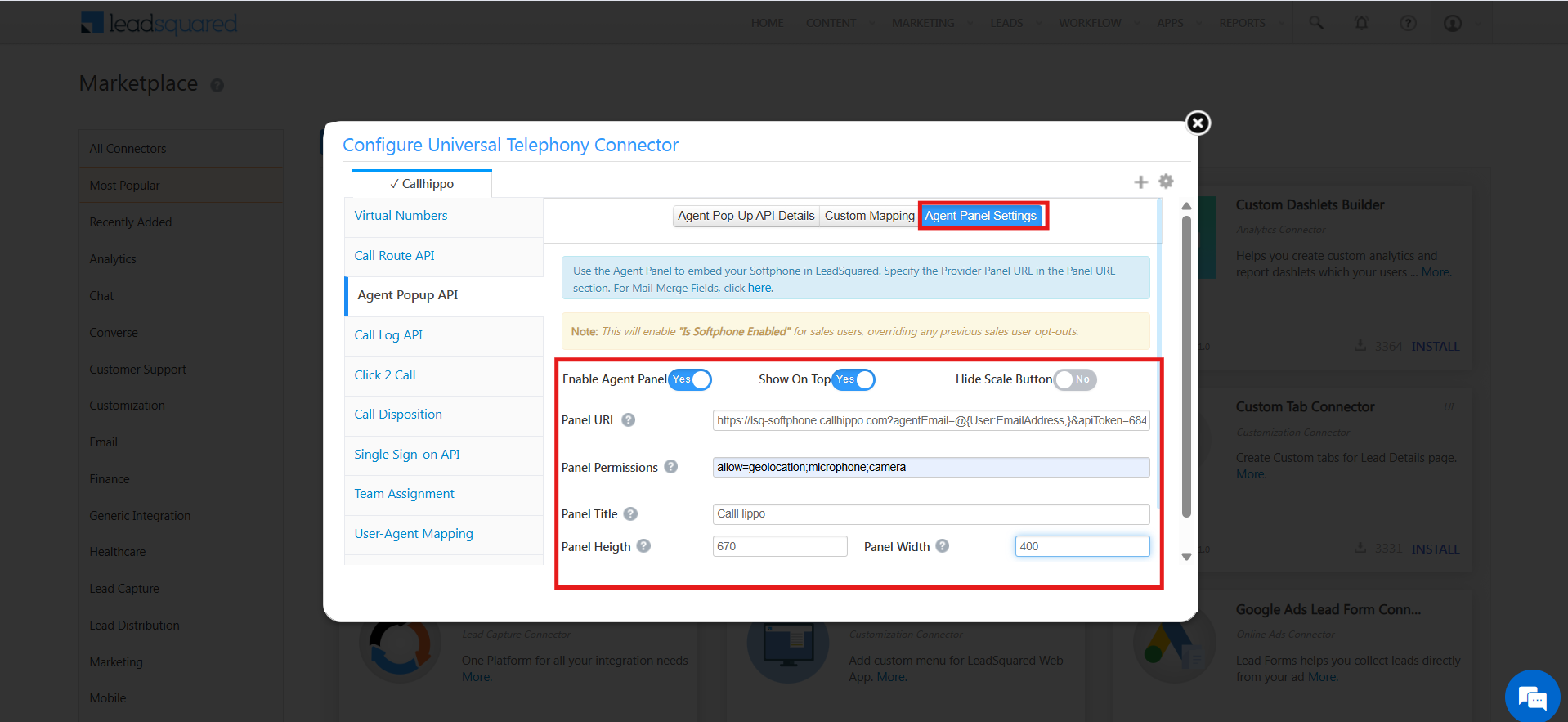Screen dimensions: 1568x722
Task: Click the Panel Heigth help icon
Action: [643, 545]
